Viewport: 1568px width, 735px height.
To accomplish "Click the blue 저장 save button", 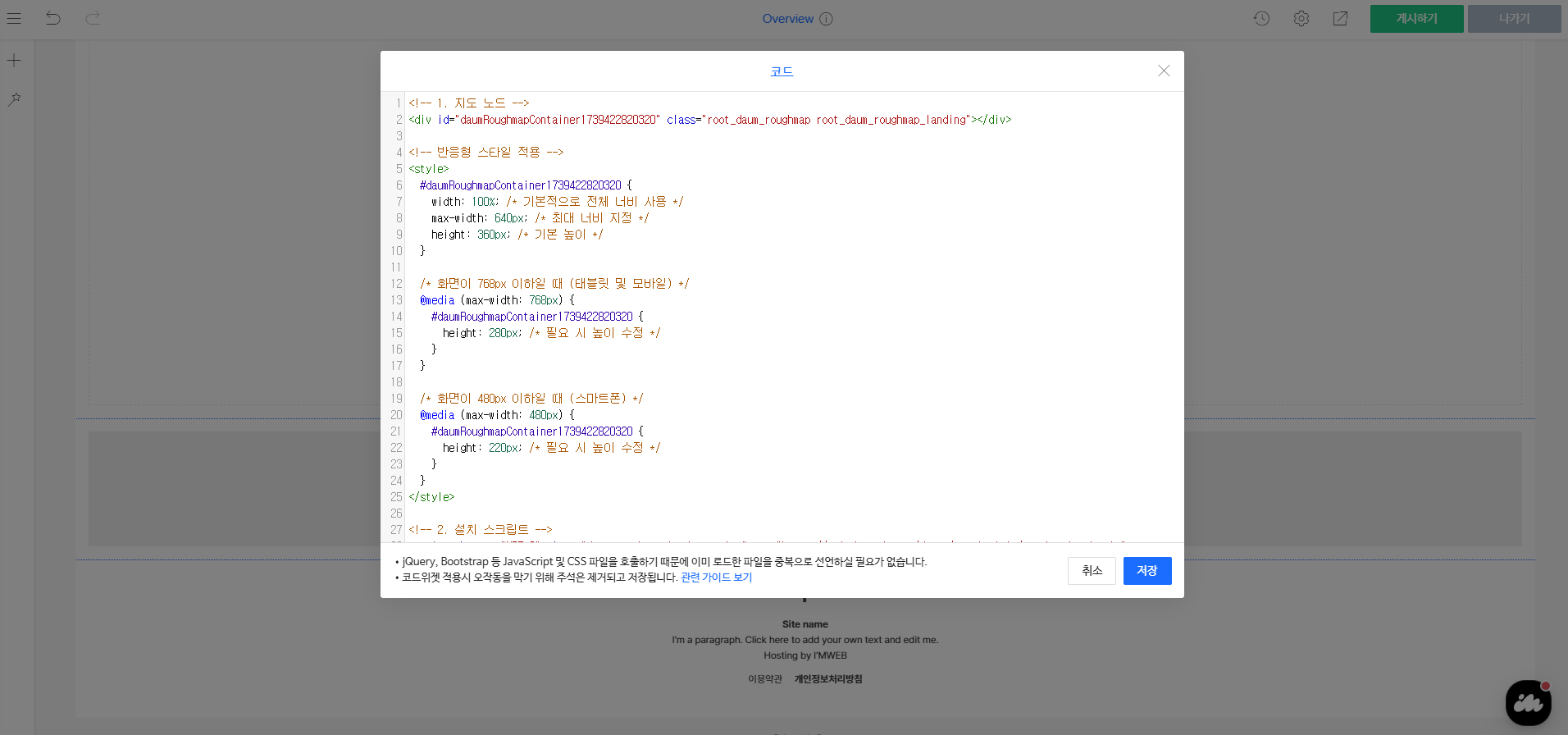I will (x=1147, y=571).
